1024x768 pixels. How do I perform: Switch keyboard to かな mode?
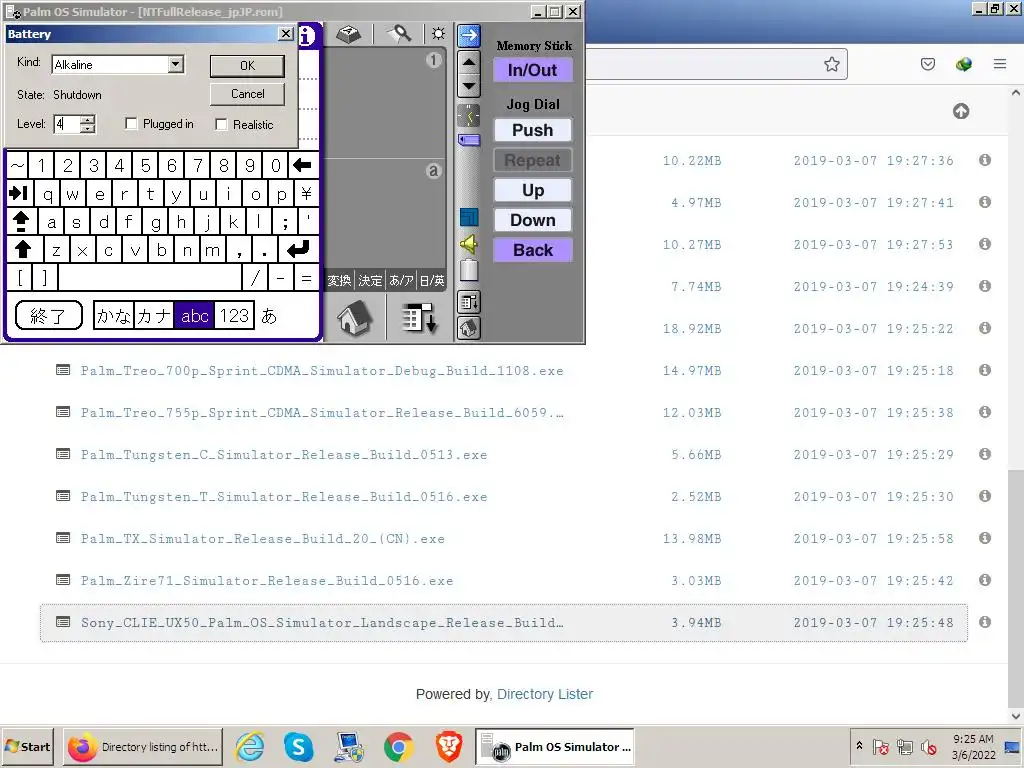click(114, 316)
